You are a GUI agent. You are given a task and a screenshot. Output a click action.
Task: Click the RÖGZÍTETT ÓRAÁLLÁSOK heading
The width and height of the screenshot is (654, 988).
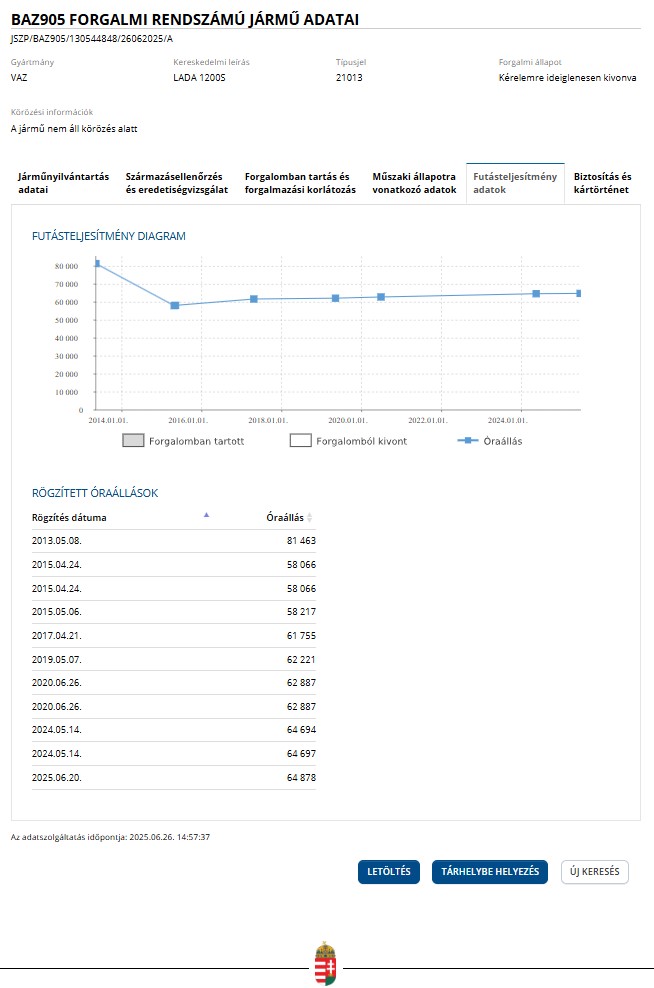[95, 493]
